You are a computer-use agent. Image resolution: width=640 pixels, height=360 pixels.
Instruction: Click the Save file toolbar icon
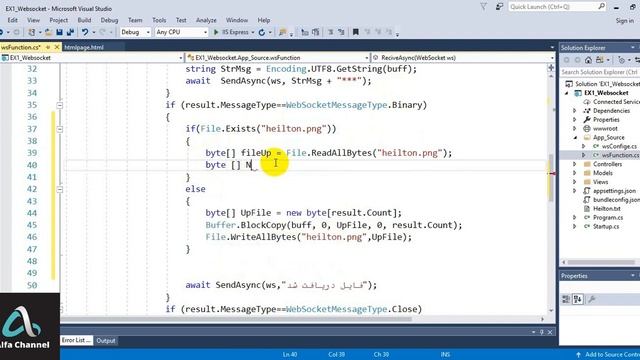[x=59, y=32]
